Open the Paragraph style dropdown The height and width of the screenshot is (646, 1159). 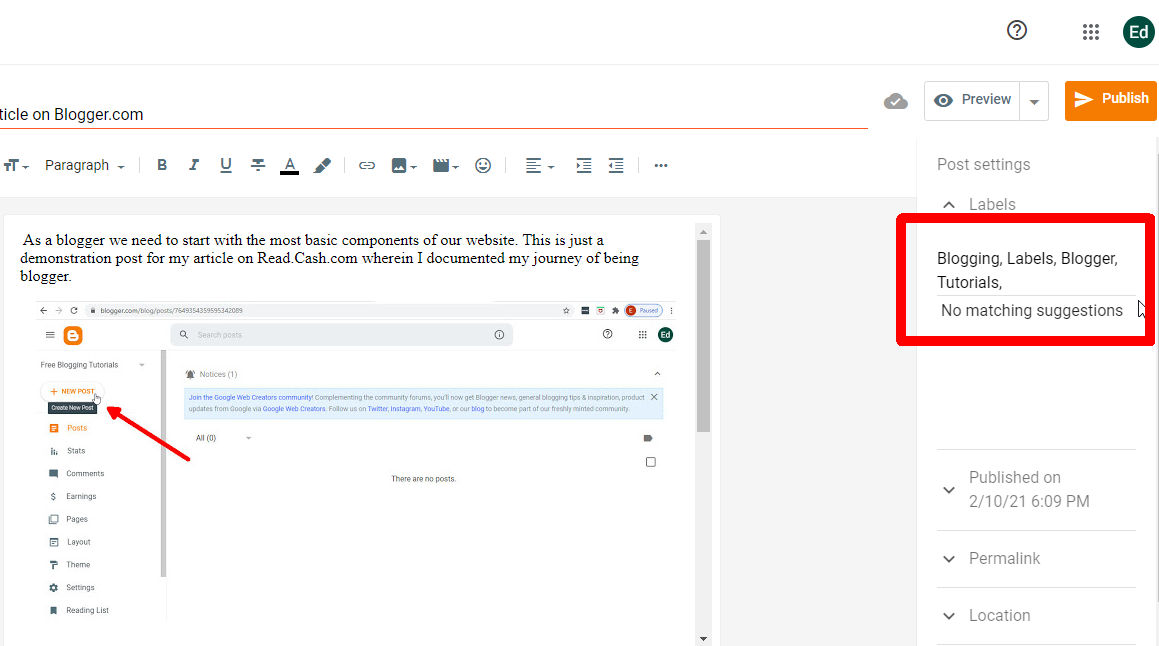pos(84,166)
